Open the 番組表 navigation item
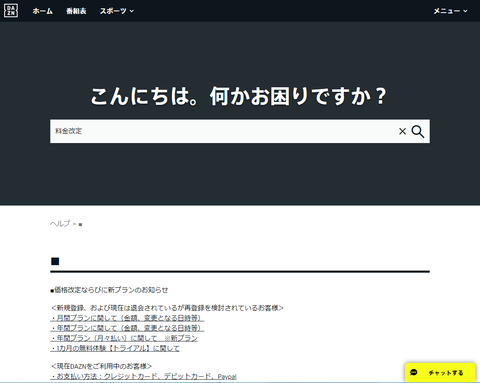480x383 pixels. tap(76, 11)
